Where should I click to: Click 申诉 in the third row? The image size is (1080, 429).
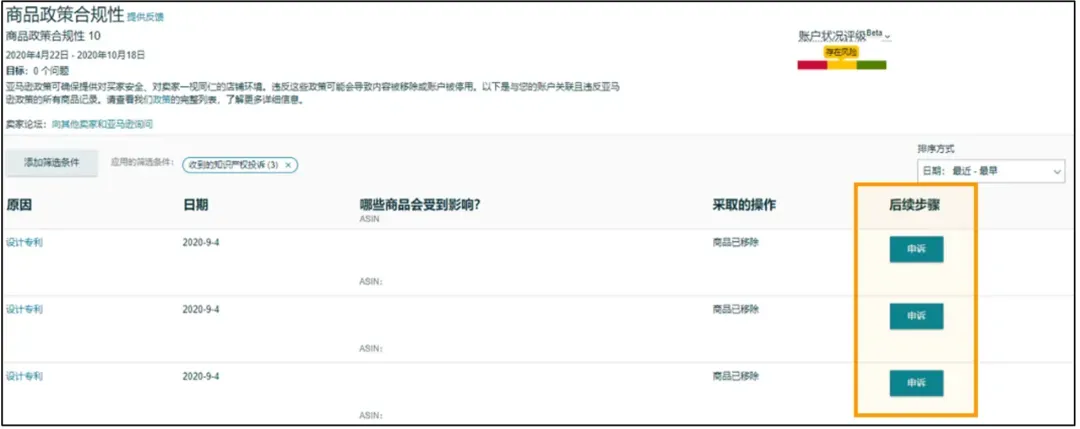click(916, 383)
